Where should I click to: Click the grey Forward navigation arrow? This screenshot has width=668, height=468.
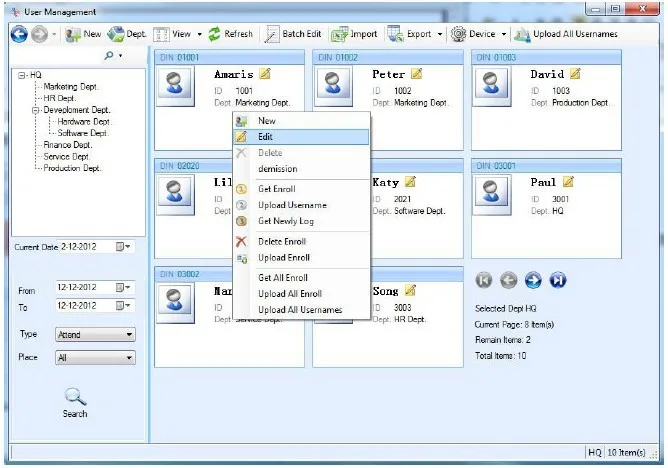pyautogui.click(x=40, y=34)
